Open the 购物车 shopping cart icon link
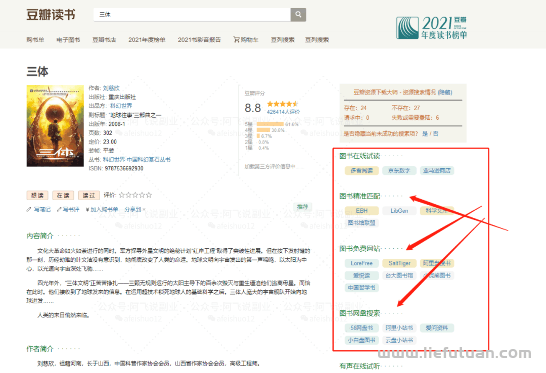Image resolution: width=546 pixels, height=373 pixels. [246, 40]
